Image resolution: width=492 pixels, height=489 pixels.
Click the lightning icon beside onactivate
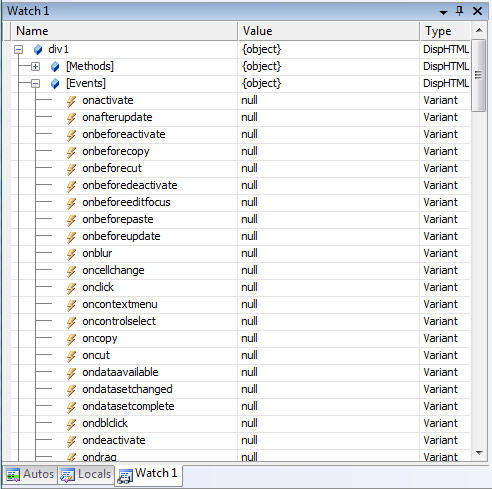71,101
